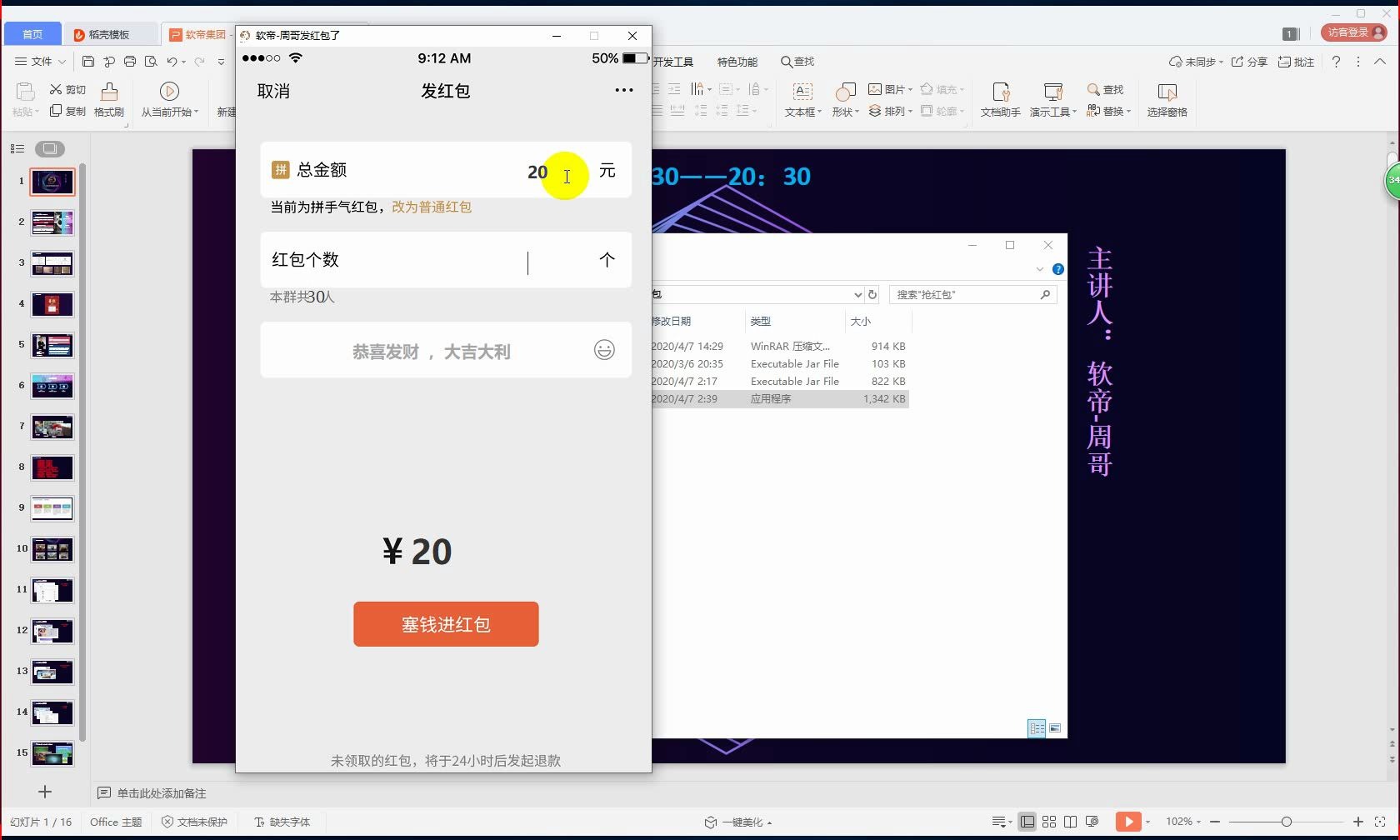Click 改为普通红包 link
The height and width of the screenshot is (840, 1400).
(x=432, y=207)
